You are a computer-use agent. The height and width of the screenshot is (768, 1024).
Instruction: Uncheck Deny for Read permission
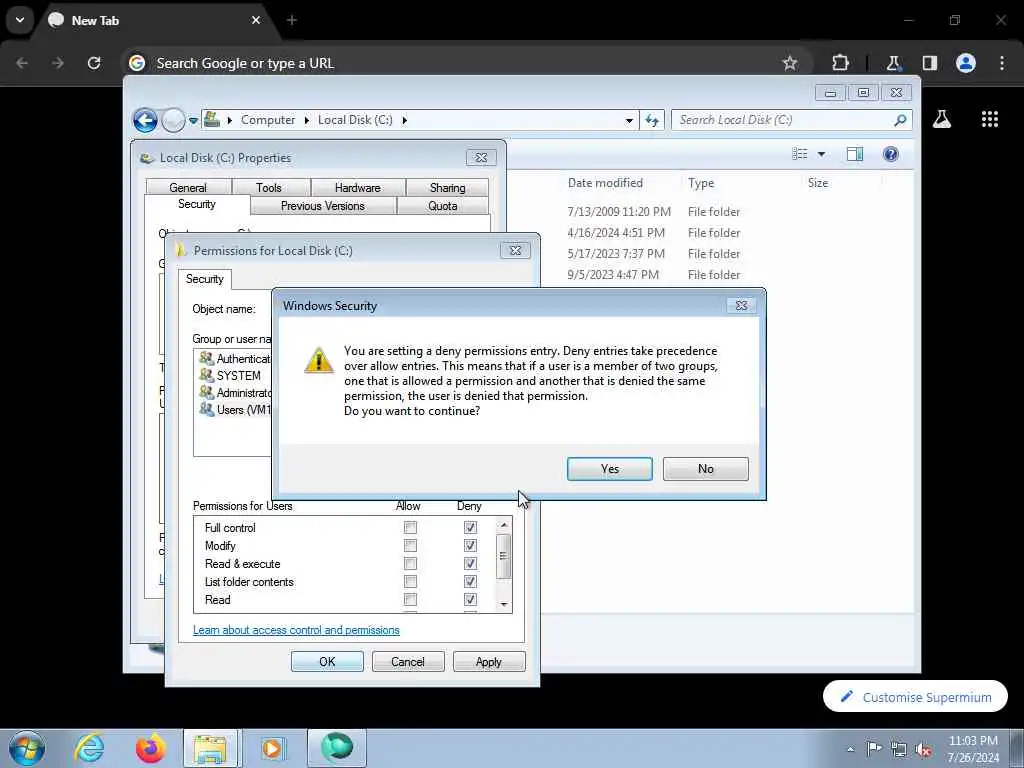point(470,600)
